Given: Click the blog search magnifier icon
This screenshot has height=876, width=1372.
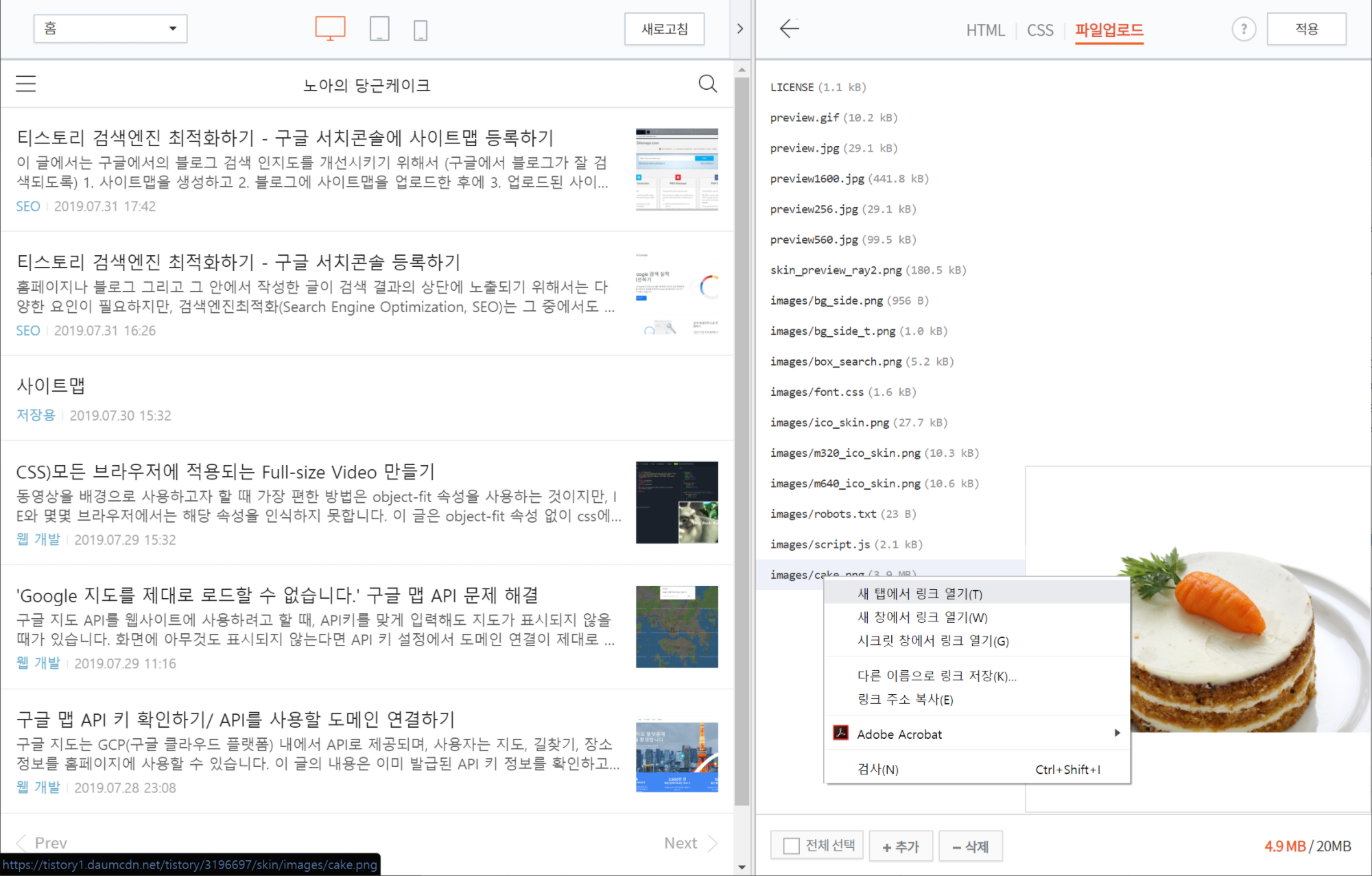Looking at the screenshot, I should pos(707,84).
